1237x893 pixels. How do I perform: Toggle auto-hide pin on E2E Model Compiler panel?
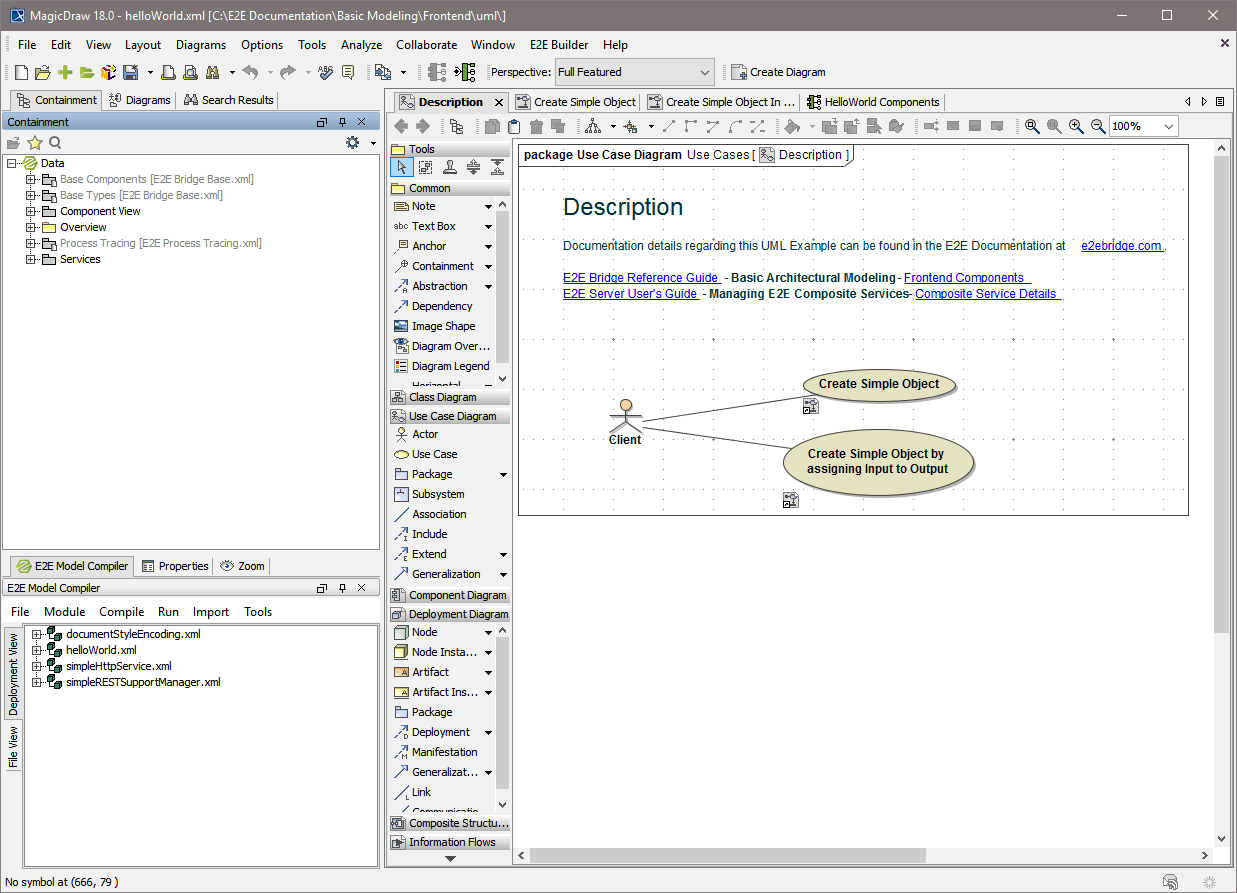341,587
